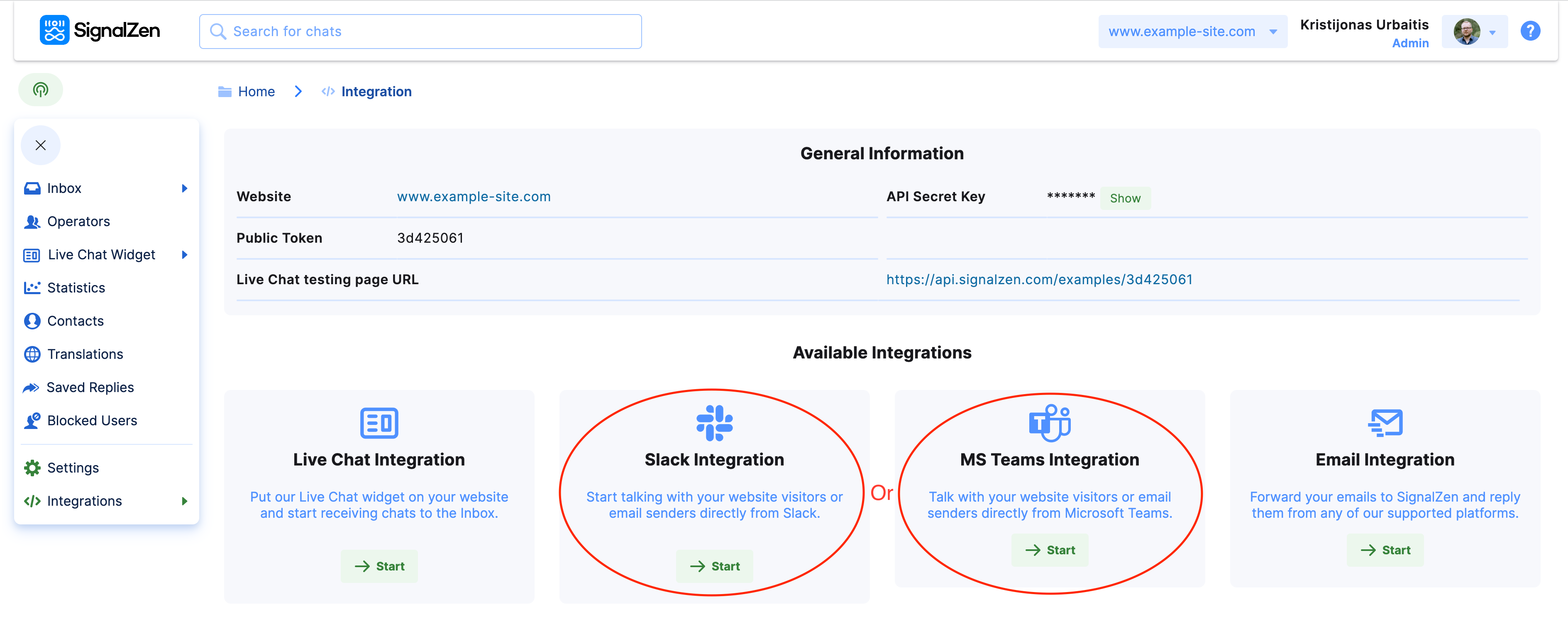Click the Slack logo icon
This screenshot has width=1568, height=619.
[x=714, y=422]
